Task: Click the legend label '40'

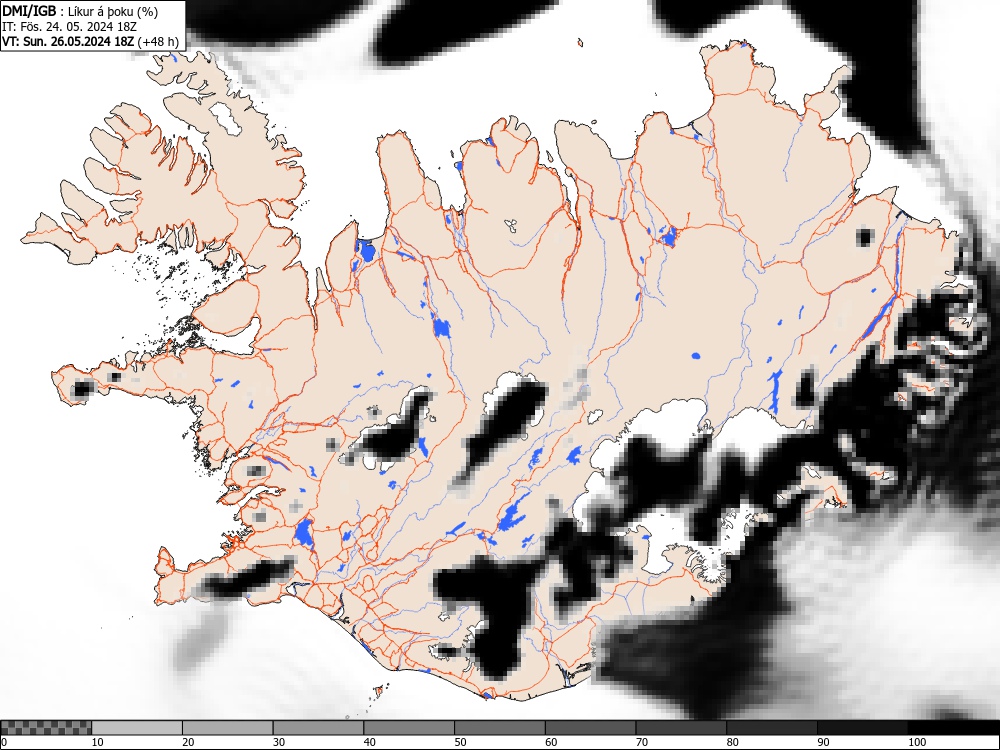Action: click(369, 742)
